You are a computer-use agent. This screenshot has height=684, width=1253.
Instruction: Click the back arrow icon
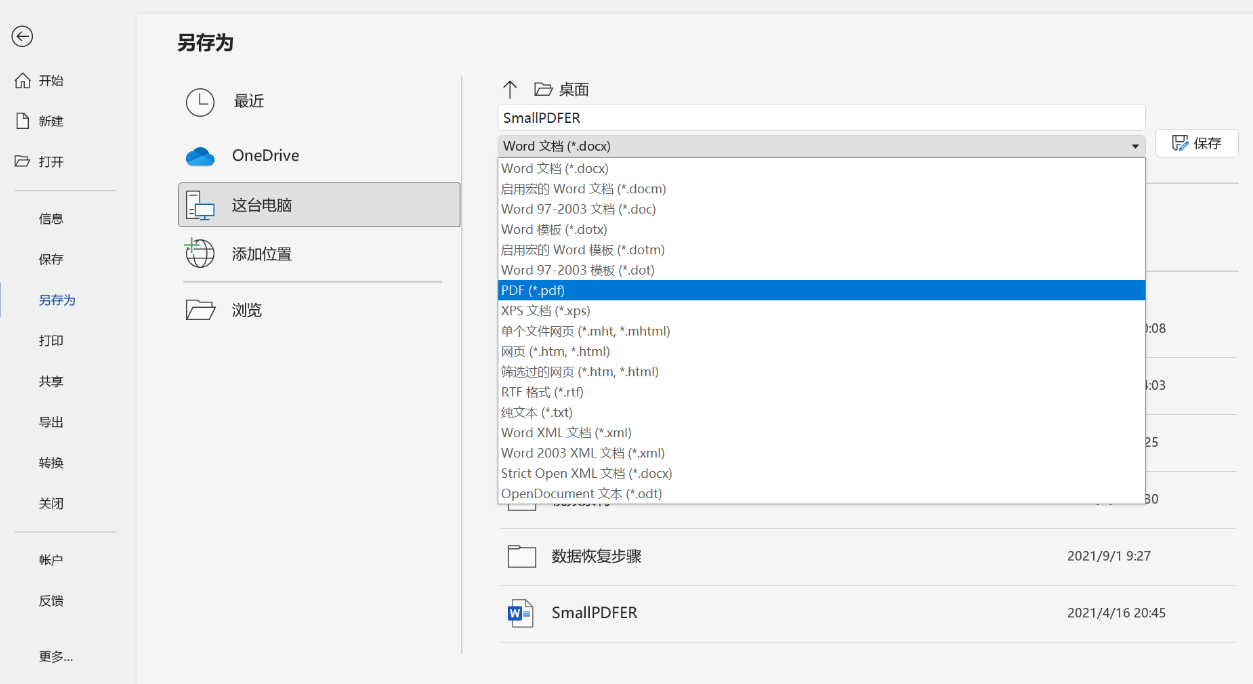22,36
